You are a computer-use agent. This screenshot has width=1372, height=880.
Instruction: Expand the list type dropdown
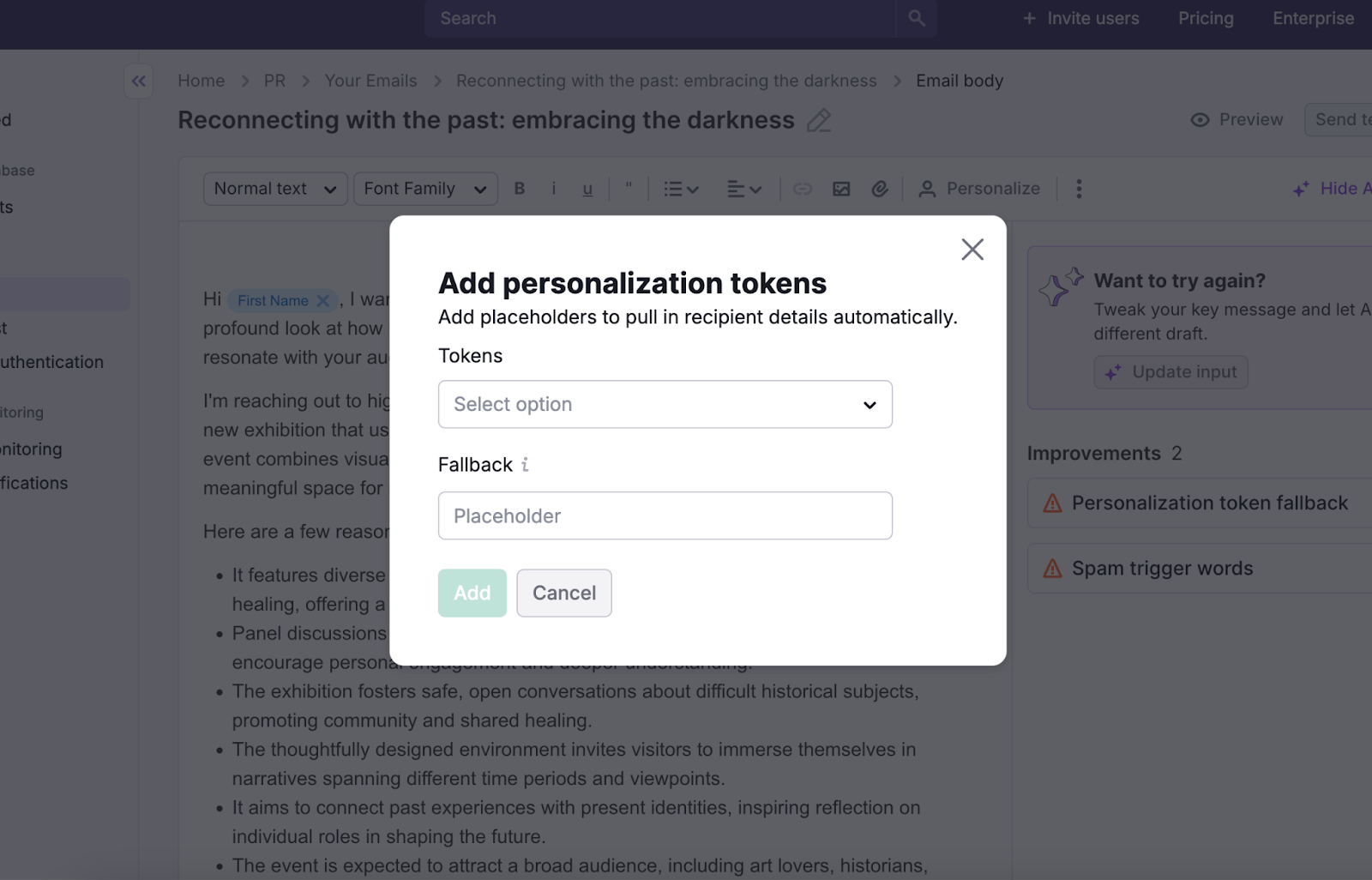point(681,189)
